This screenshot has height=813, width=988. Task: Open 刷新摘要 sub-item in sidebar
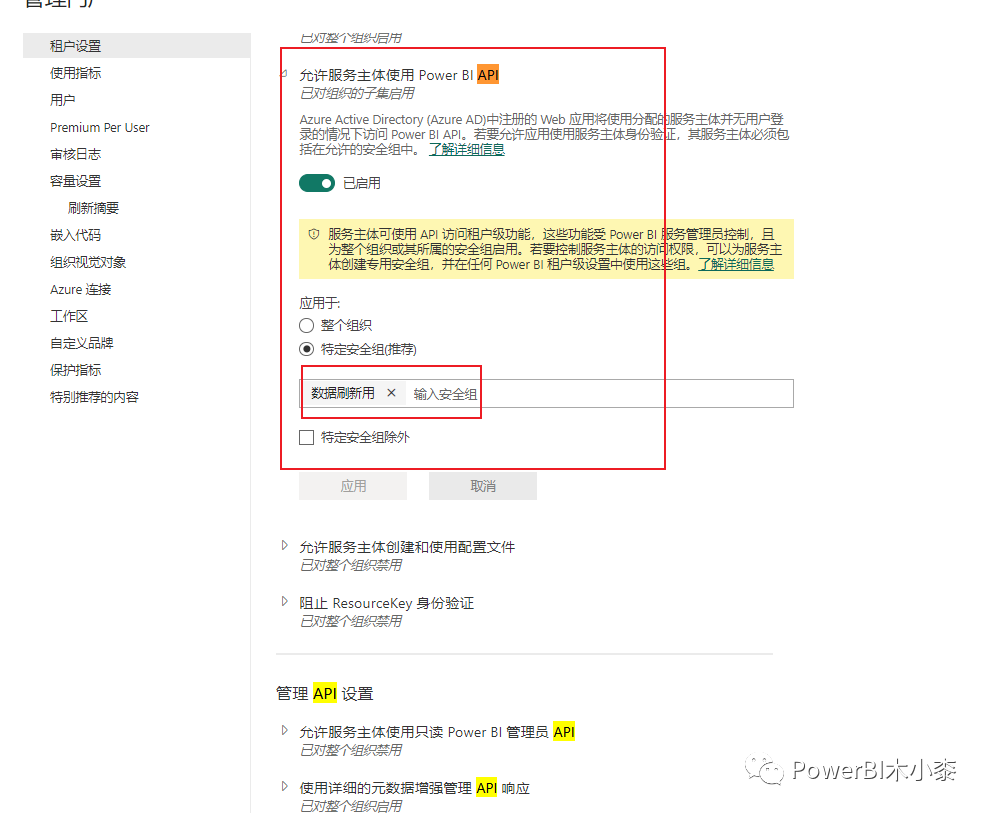click(x=93, y=209)
